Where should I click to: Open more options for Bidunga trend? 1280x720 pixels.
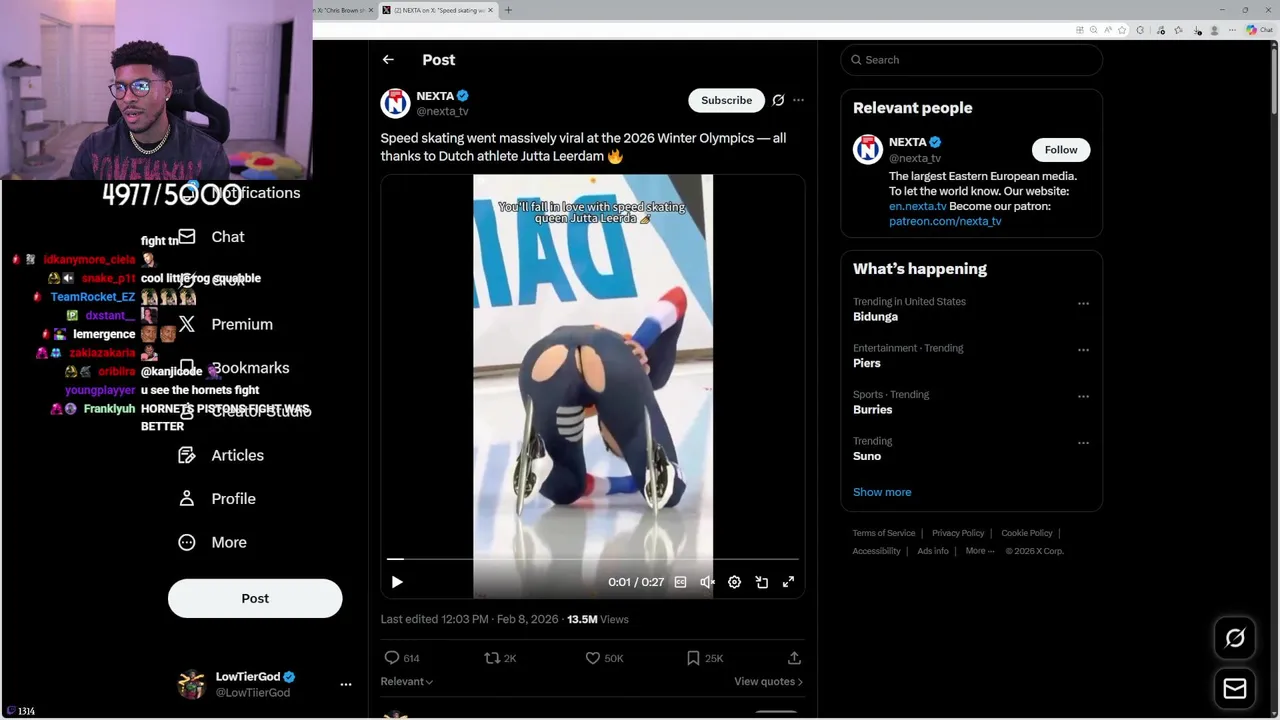click(x=1083, y=303)
